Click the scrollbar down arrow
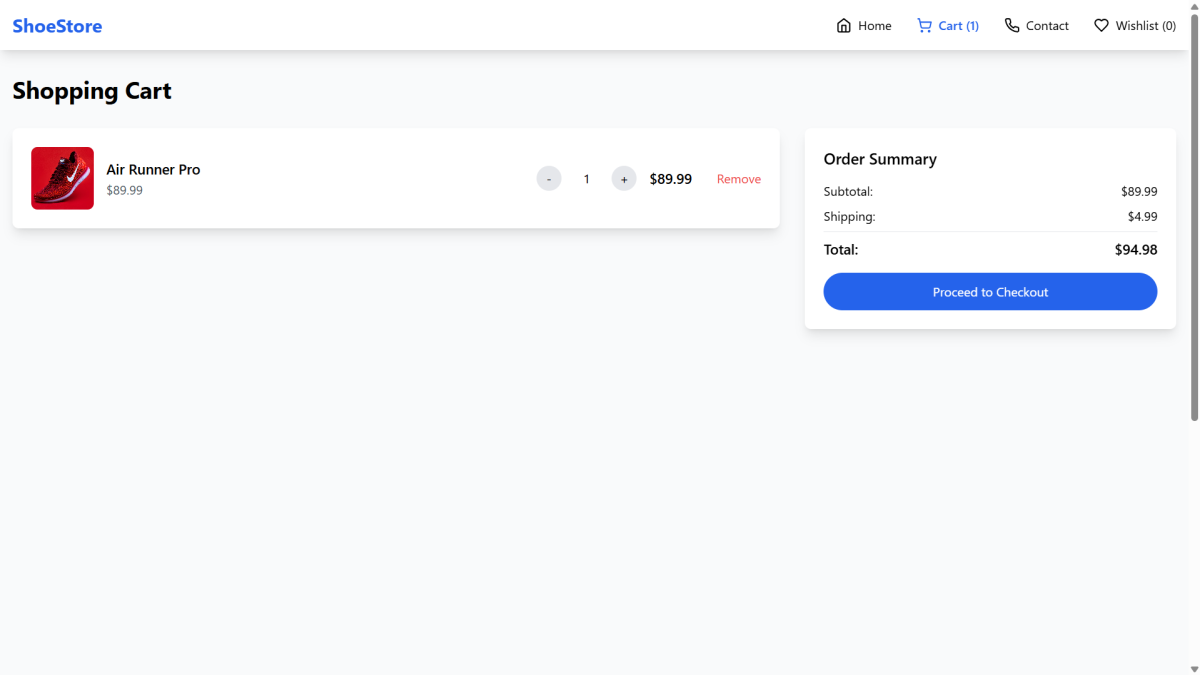 click(1194, 668)
